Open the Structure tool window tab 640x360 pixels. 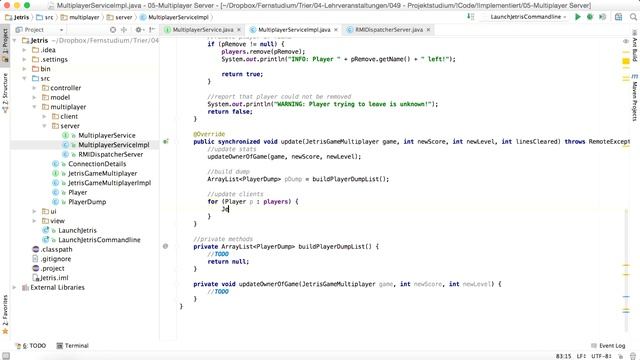pyautogui.click(x=5, y=92)
